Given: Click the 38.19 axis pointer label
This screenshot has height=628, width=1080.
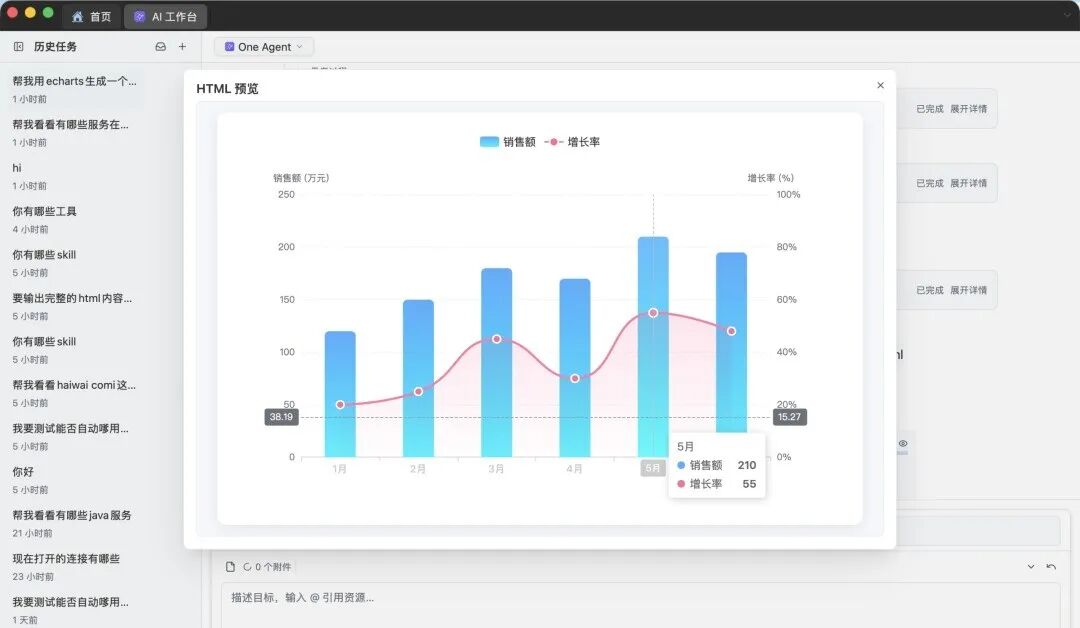Looking at the screenshot, I should point(282,417).
